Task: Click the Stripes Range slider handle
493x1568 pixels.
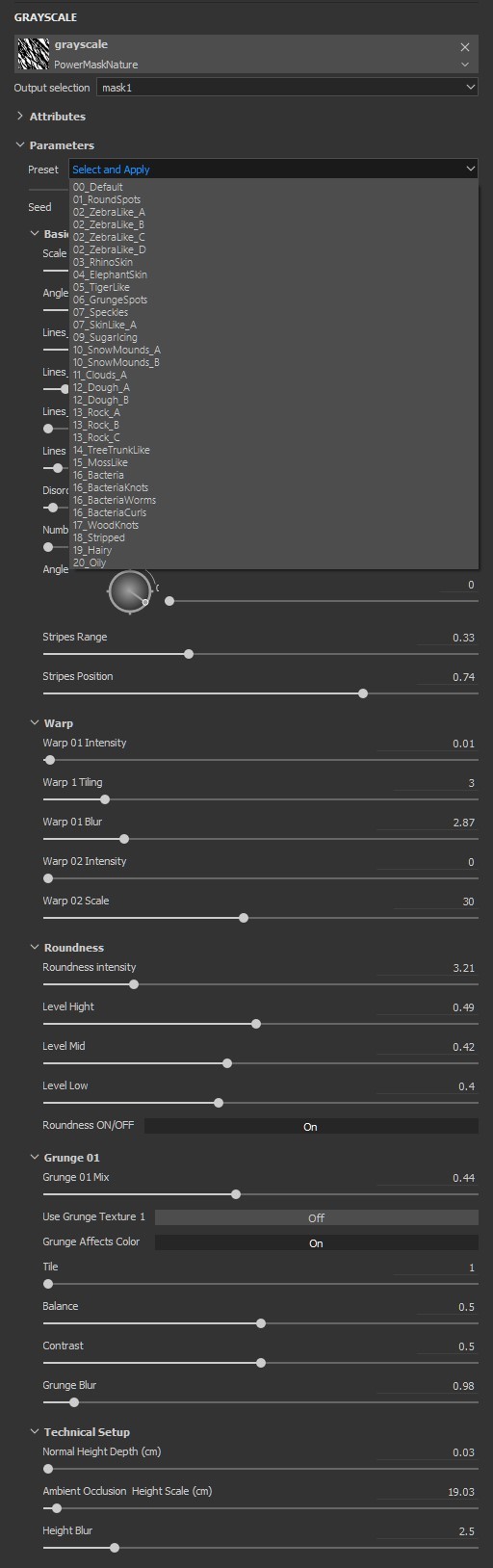Action: (189, 654)
